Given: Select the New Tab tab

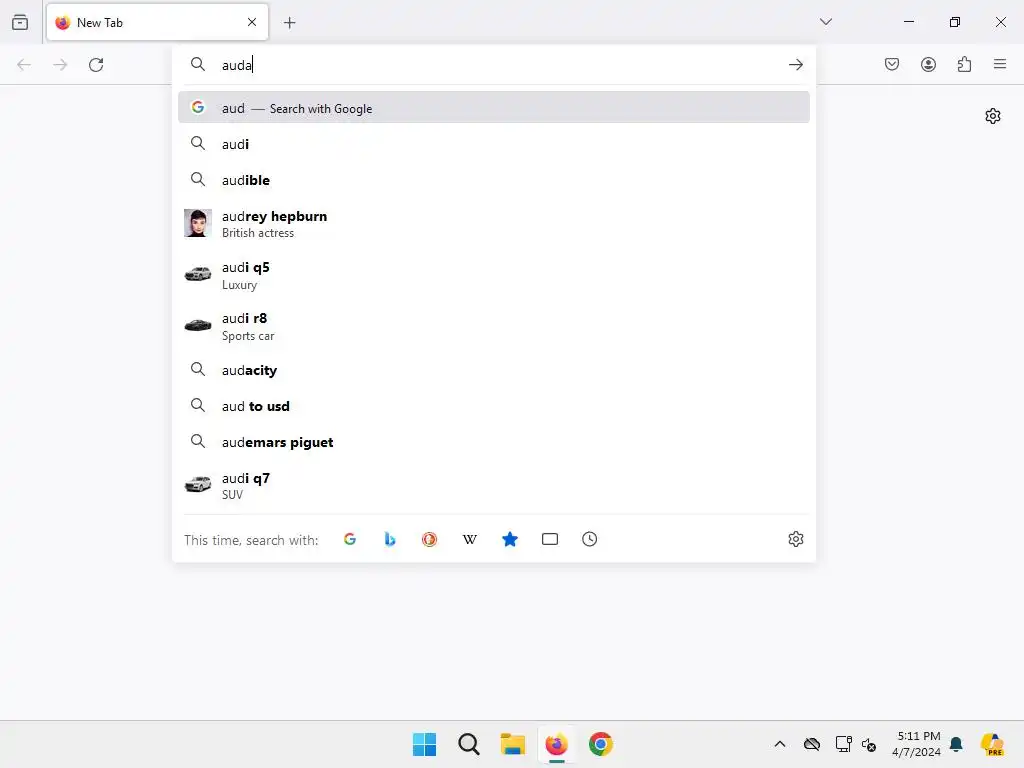Looking at the screenshot, I should (157, 22).
